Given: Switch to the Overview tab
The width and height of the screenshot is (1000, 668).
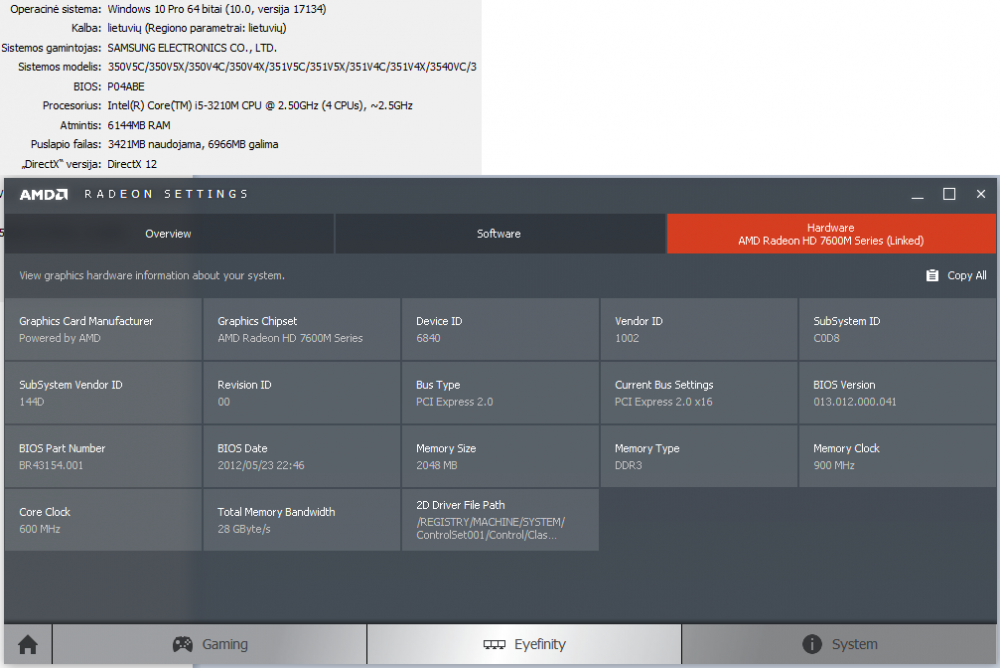Looking at the screenshot, I should [168, 234].
